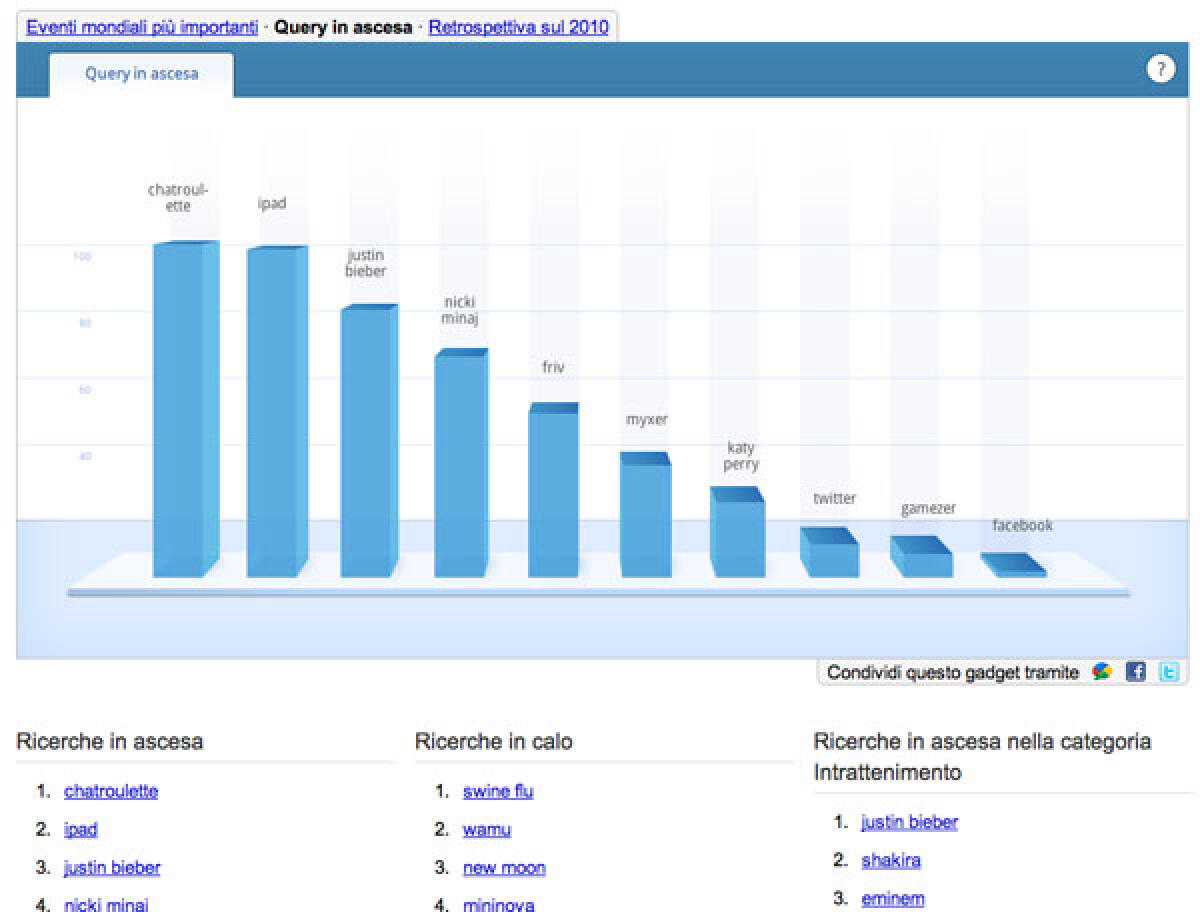Open shakira link in Intrattenimento category
This screenshot has width=1200, height=912.
coord(891,860)
